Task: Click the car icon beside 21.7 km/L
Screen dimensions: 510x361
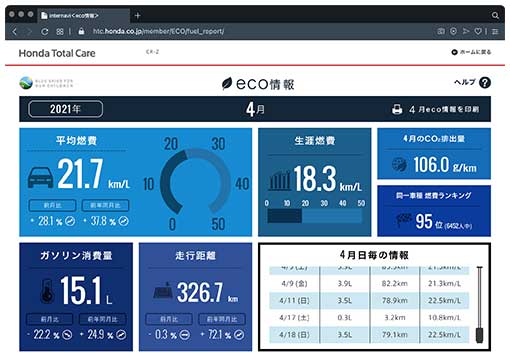Action: (x=40, y=177)
